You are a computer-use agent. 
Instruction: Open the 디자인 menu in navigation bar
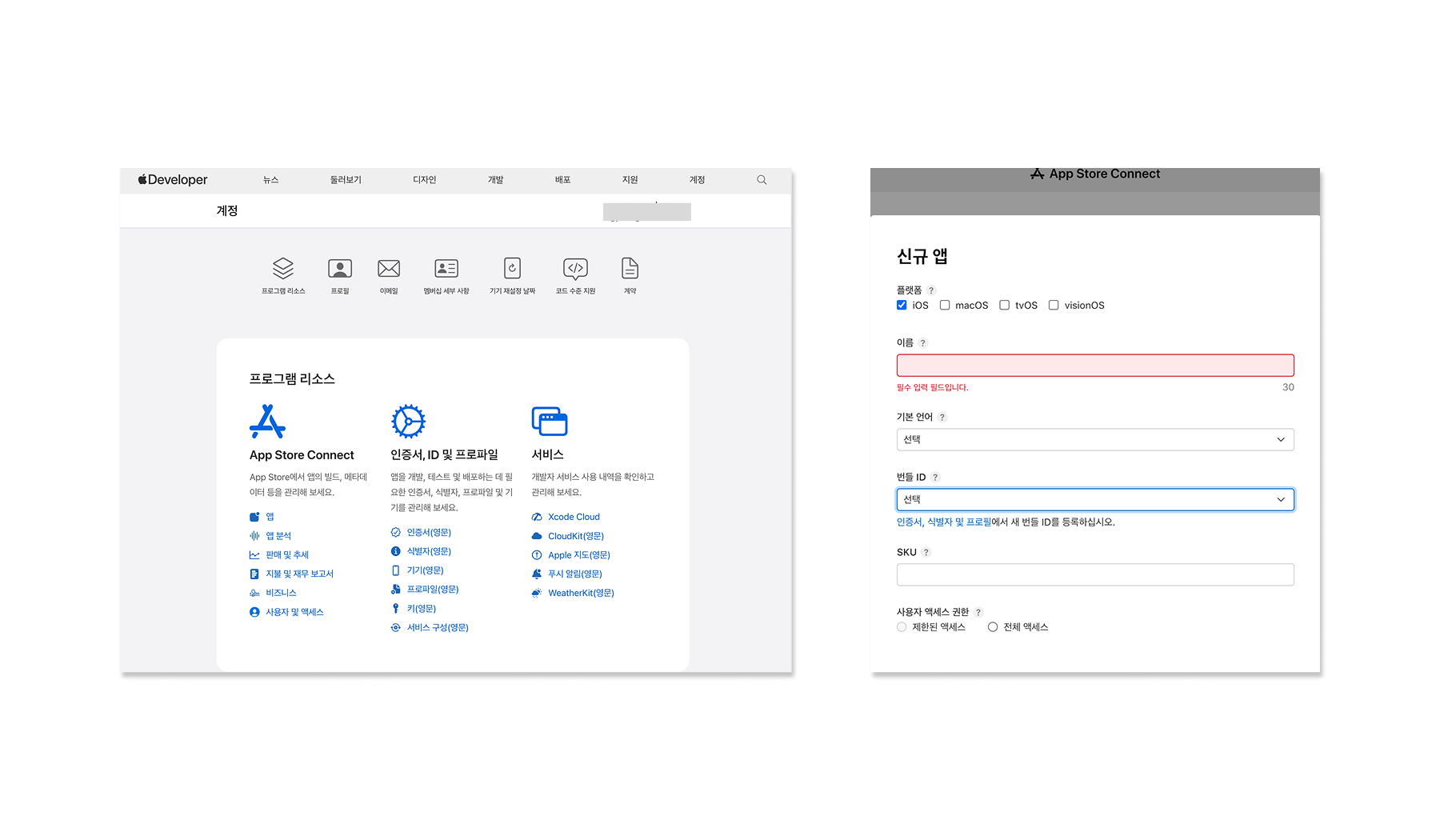424,180
